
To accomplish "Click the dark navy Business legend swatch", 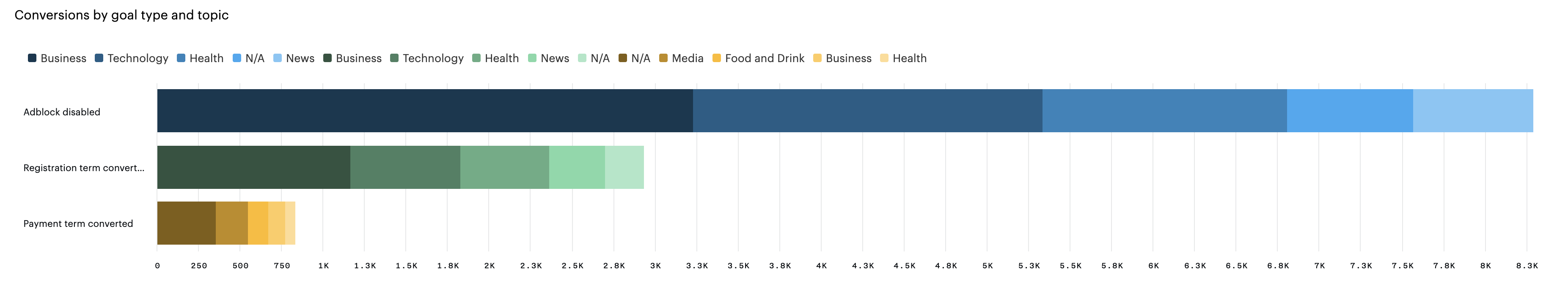I will click(x=32, y=58).
